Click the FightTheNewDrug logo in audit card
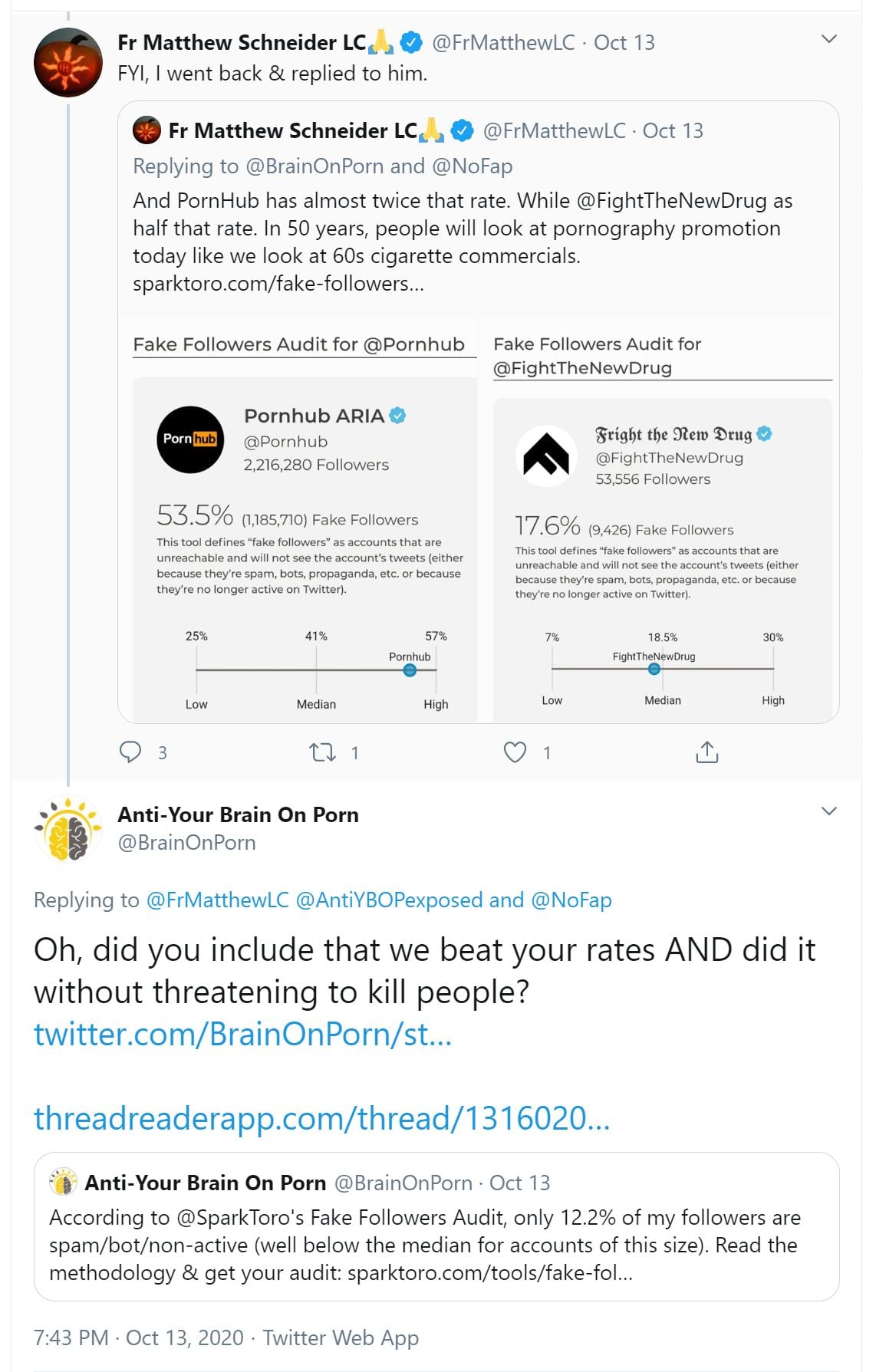This screenshot has width=876, height=1372. (546, 456)
